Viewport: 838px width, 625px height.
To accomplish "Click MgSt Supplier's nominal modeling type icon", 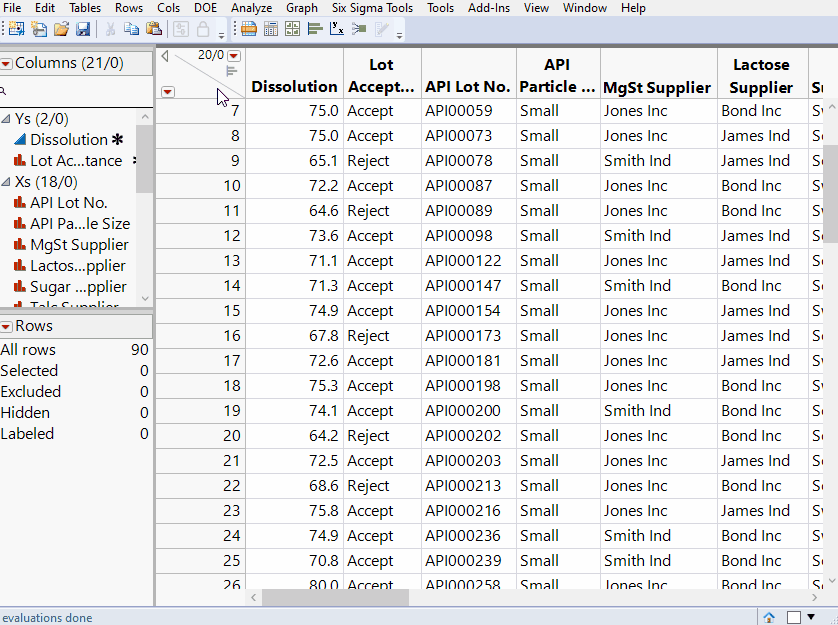I will click(x=18, y=244).
